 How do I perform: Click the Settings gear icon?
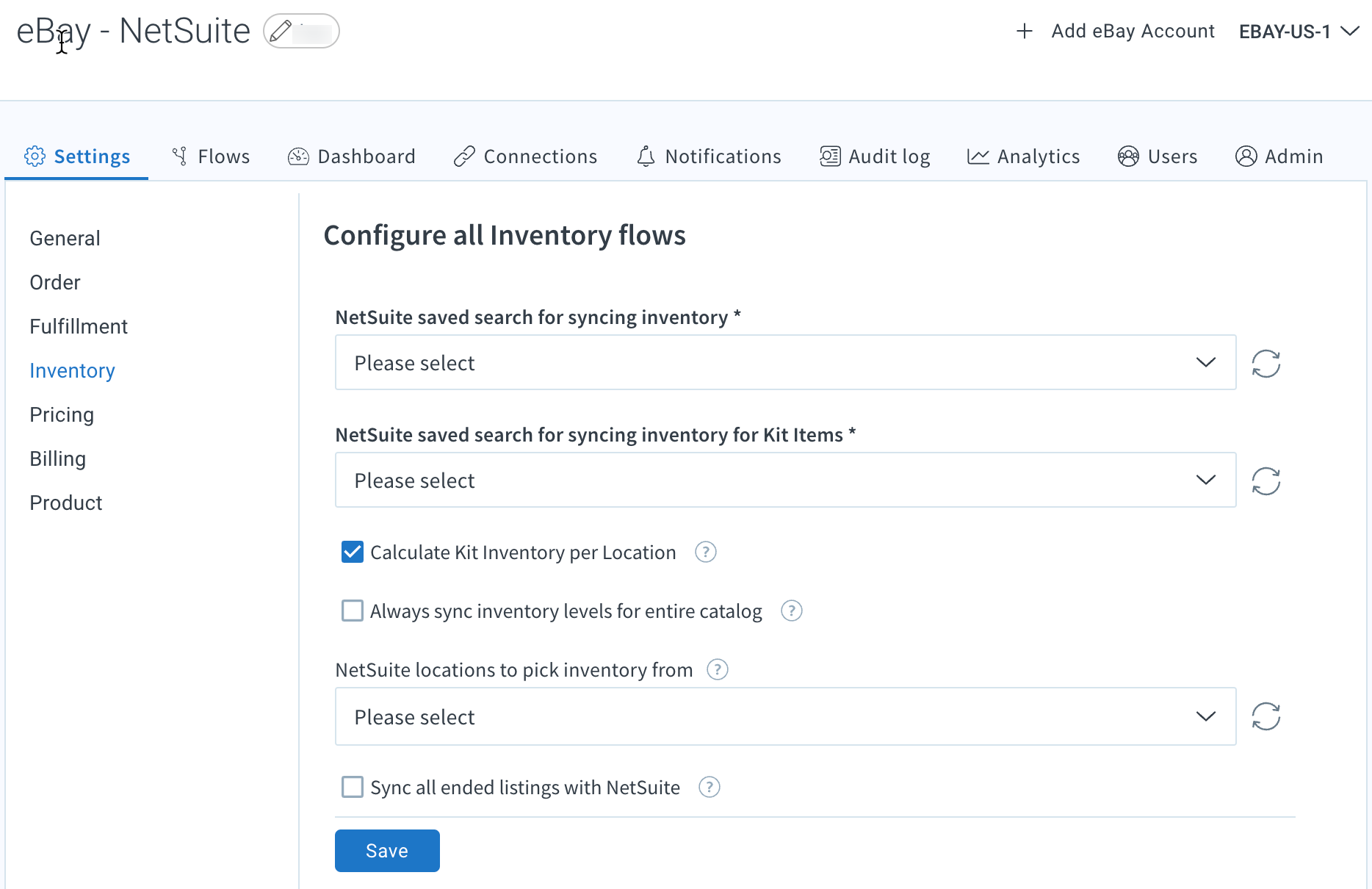pos(35,156)
